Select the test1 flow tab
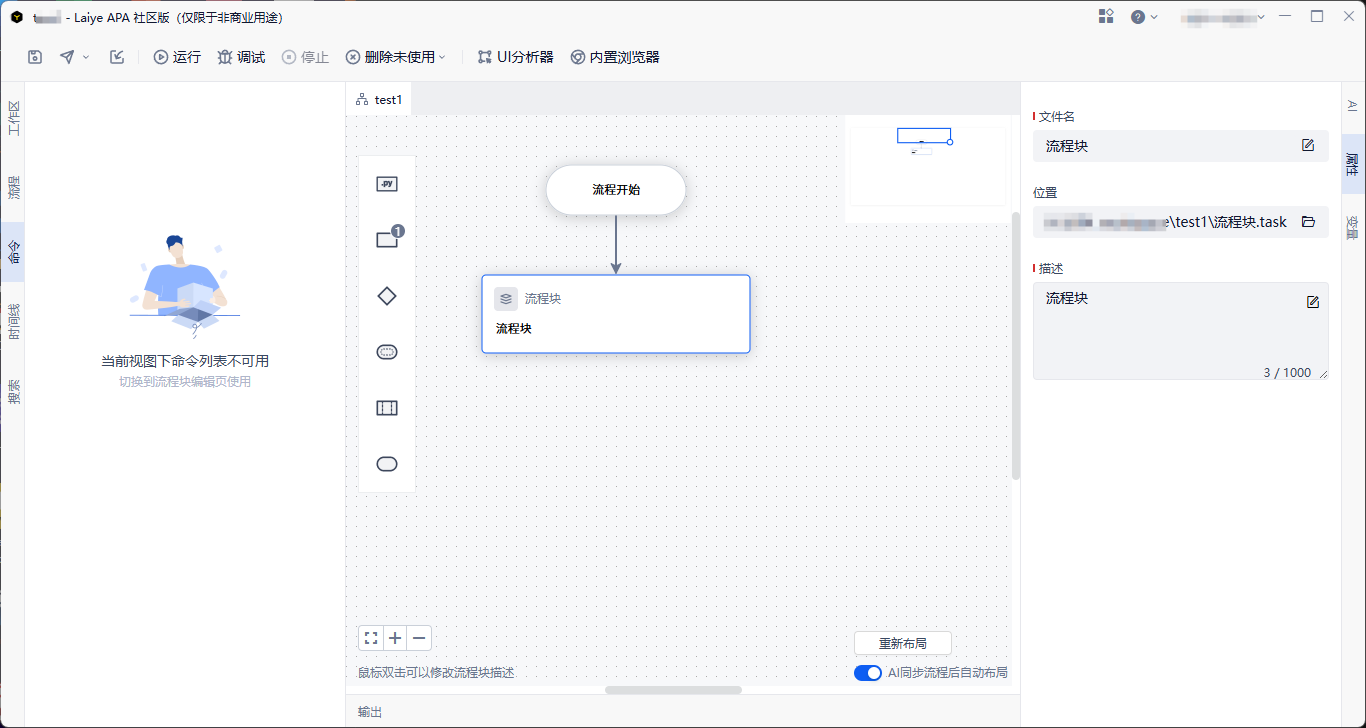This screenshot has width=1366, height=728. coord(379,99)
